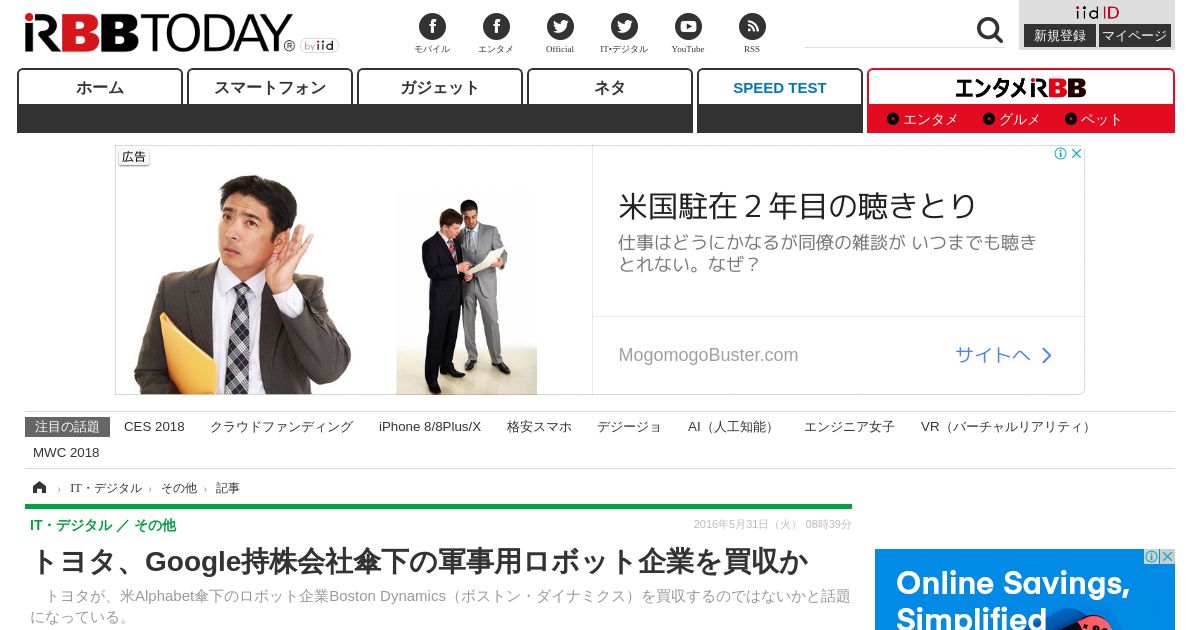Click the 新規登録 button
Image resolution: width=1200 pixels, height=630 pixels.
(1060, 35)
